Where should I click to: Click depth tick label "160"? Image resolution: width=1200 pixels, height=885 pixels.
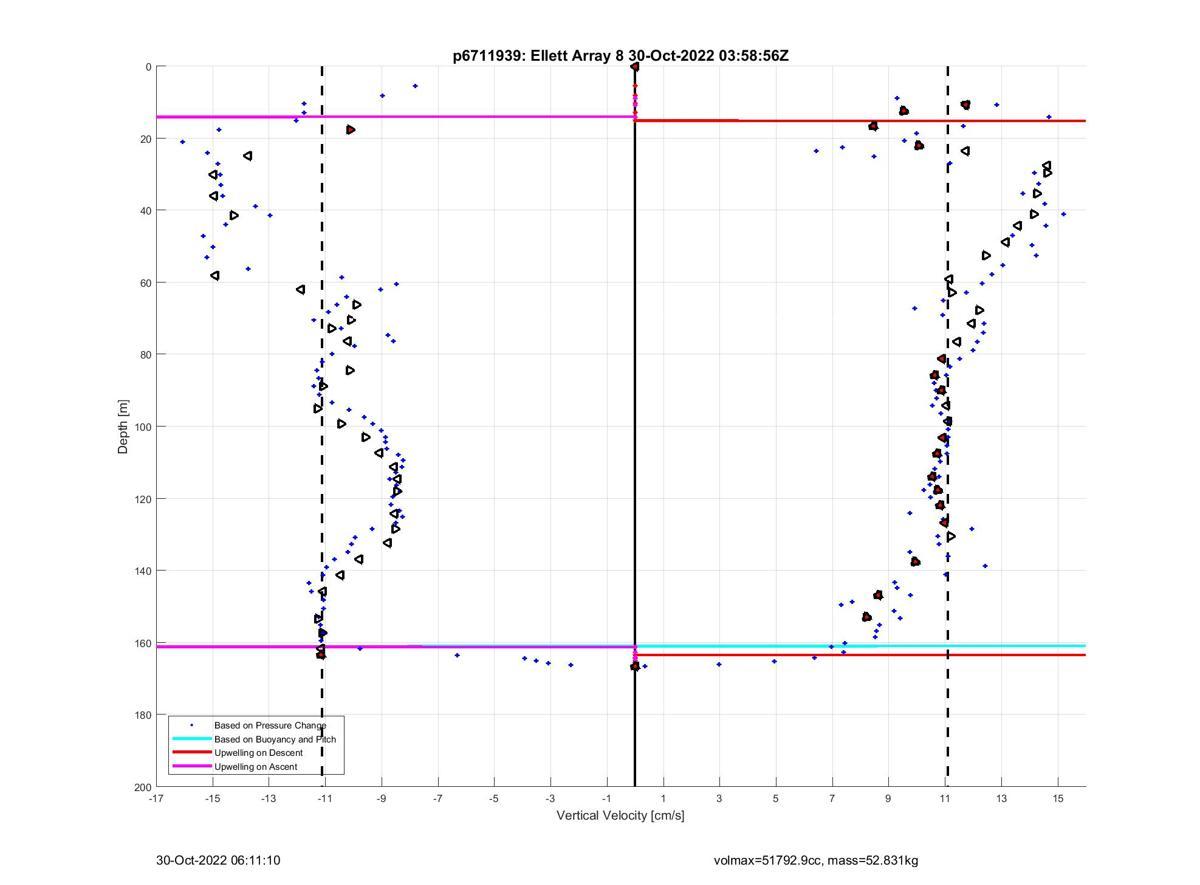click(142, 643)
